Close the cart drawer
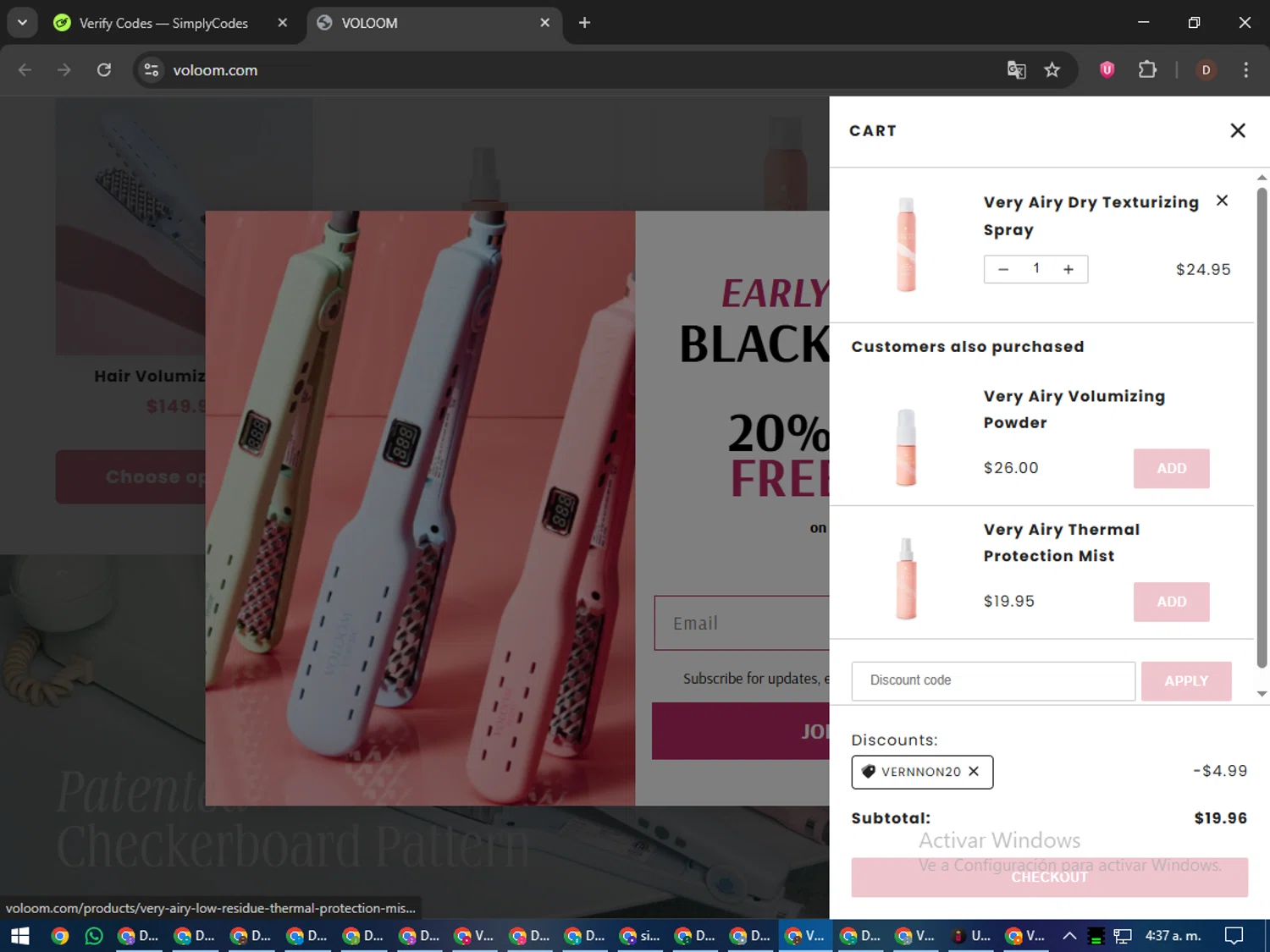1270x952 pixels. tap(1238, 130)
